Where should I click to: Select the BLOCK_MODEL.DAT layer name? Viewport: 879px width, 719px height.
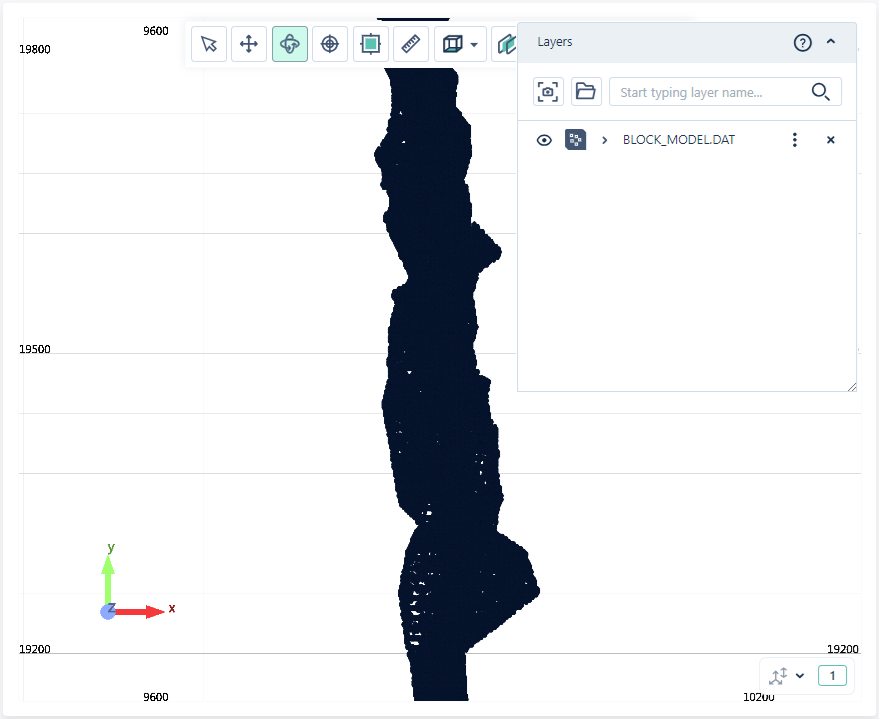tap(679, 140)
